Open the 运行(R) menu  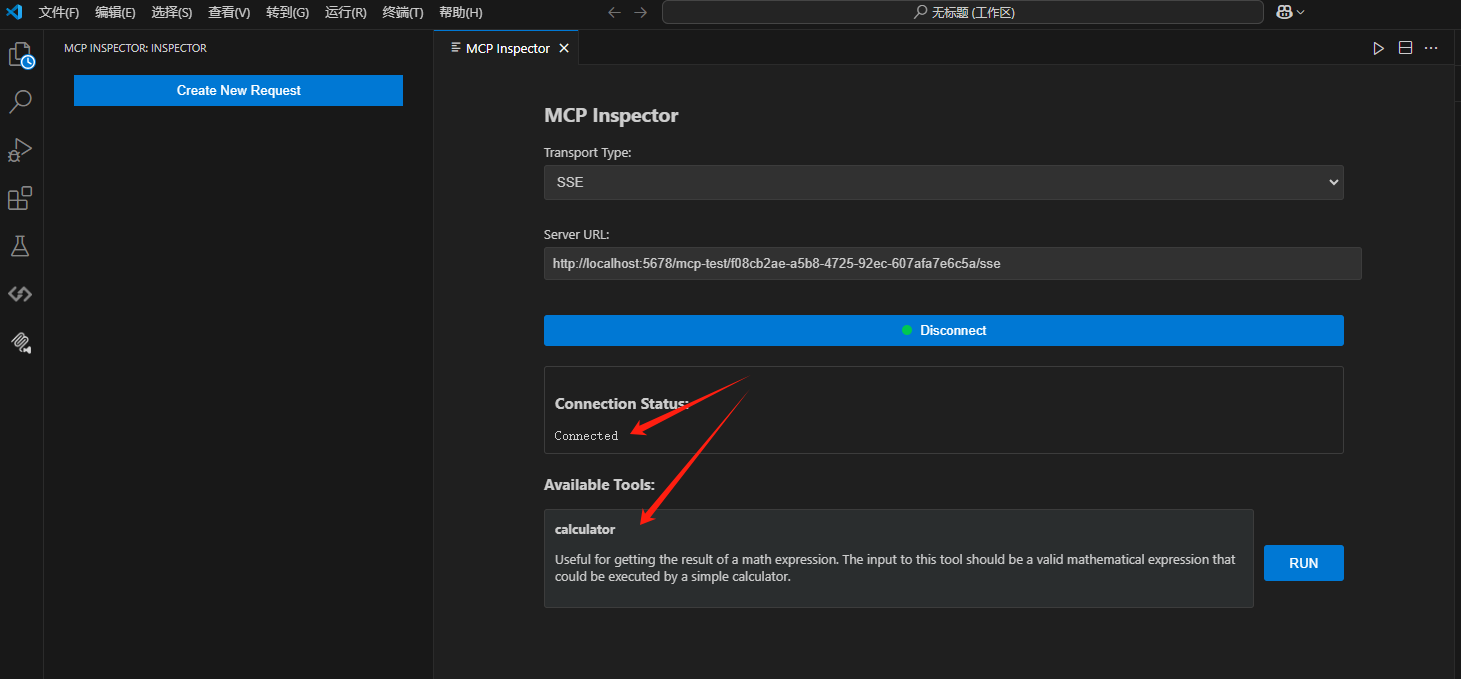[x=345, y=12]
